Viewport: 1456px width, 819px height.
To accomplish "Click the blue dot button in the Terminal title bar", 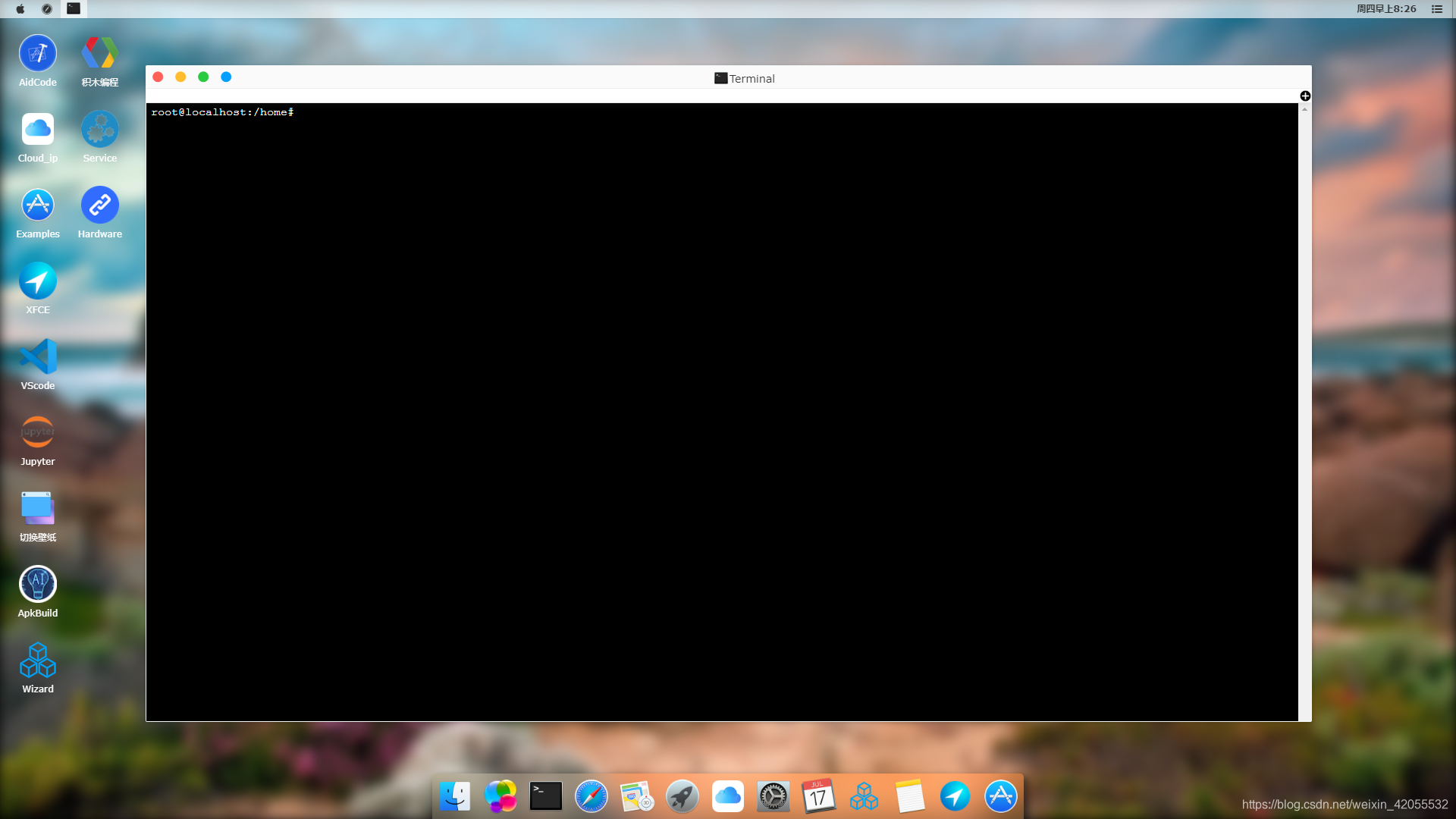I will pos(226,77).
